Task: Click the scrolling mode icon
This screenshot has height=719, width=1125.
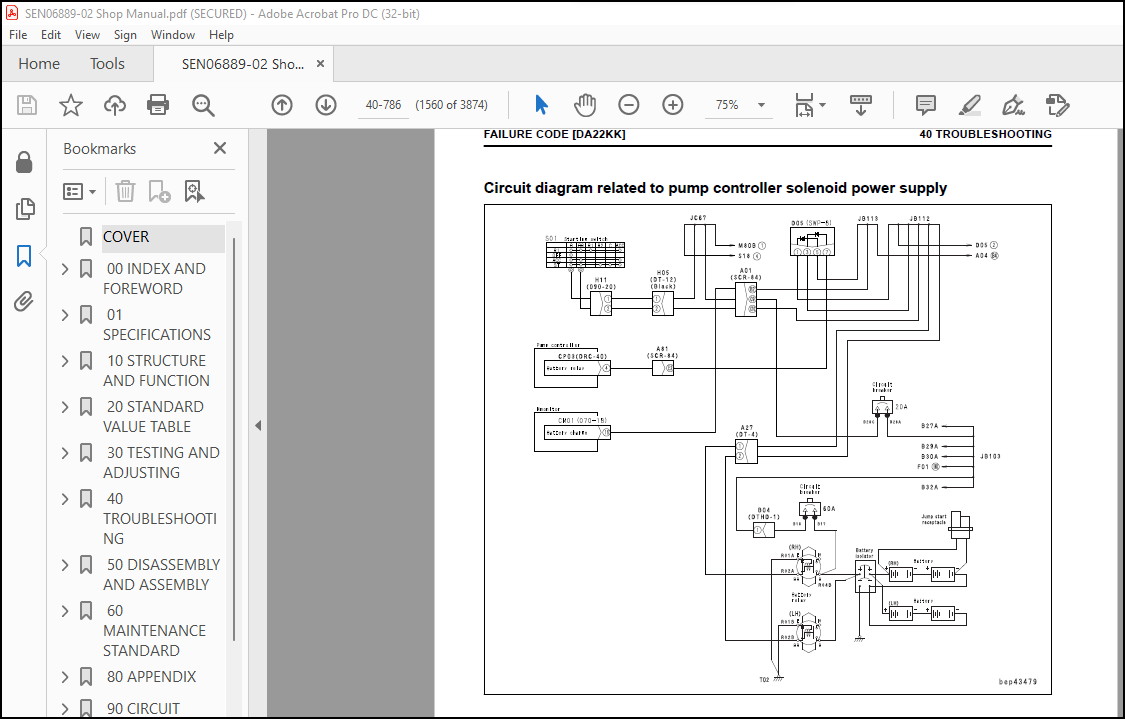Action: point(860,105)
